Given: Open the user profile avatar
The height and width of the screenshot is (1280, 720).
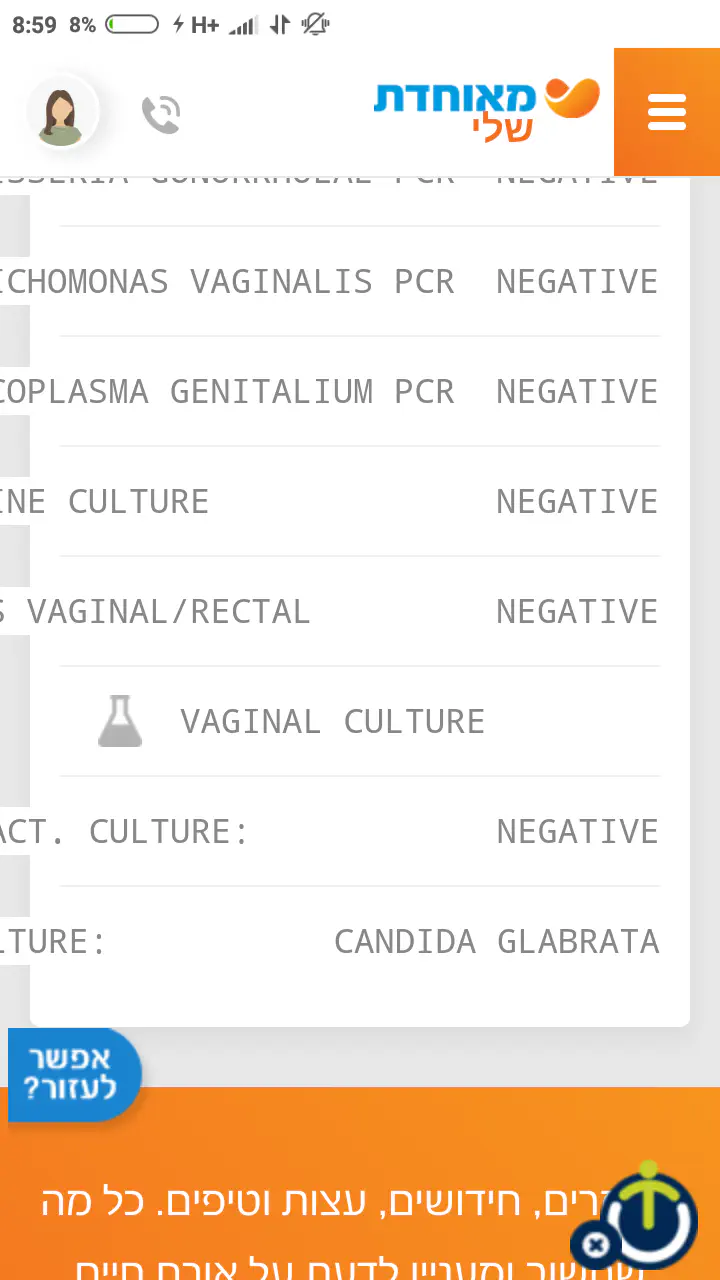Looking at the screenshot, I should [62, 113].
